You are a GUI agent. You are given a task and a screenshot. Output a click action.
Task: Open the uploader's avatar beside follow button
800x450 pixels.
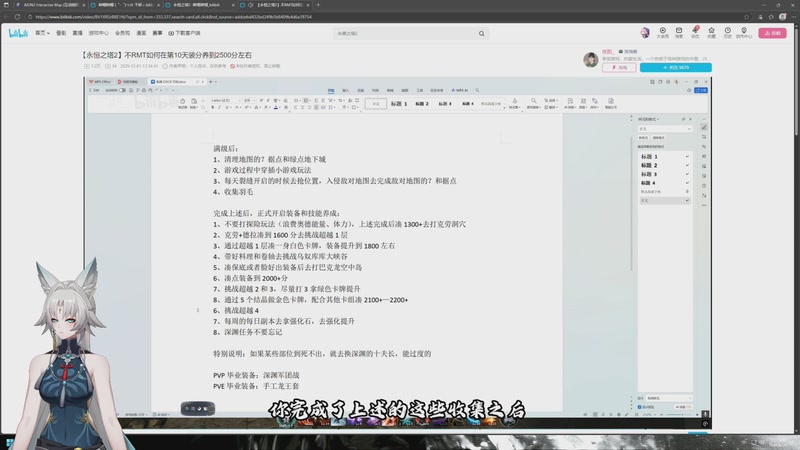coord(591,59)
